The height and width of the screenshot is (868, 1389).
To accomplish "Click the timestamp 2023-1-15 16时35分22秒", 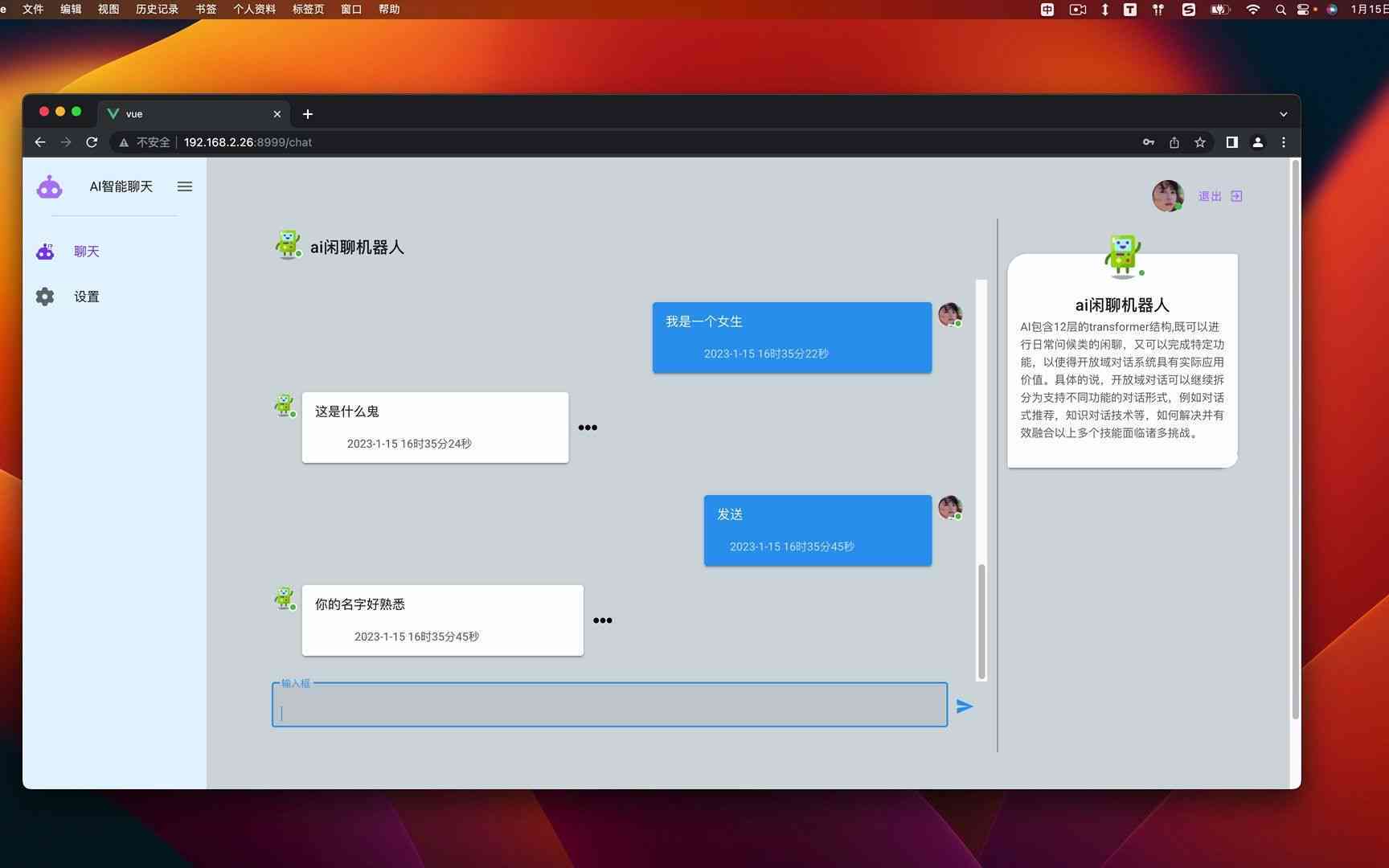I will click(766, 354).
